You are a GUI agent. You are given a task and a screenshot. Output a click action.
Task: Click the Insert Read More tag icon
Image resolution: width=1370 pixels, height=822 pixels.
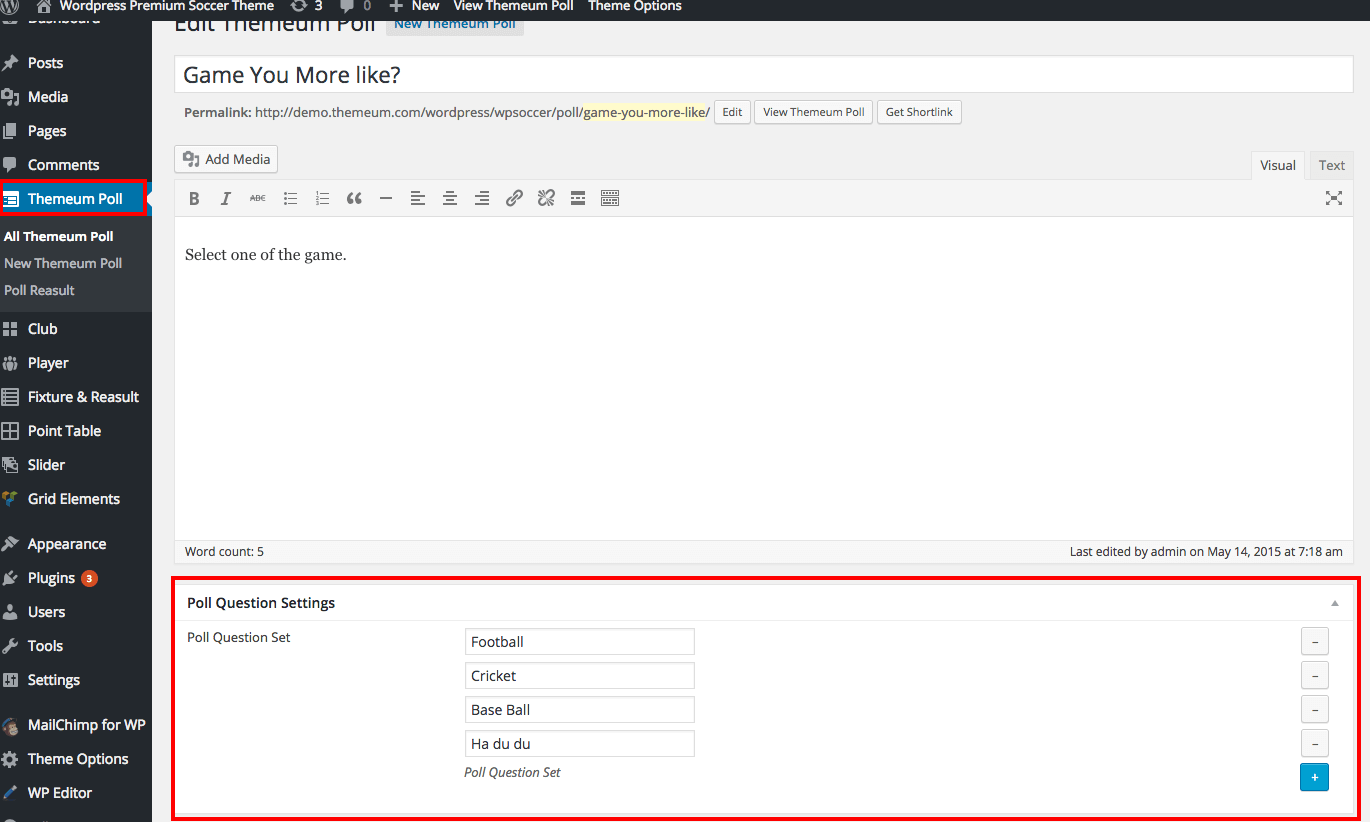[578, 199]
